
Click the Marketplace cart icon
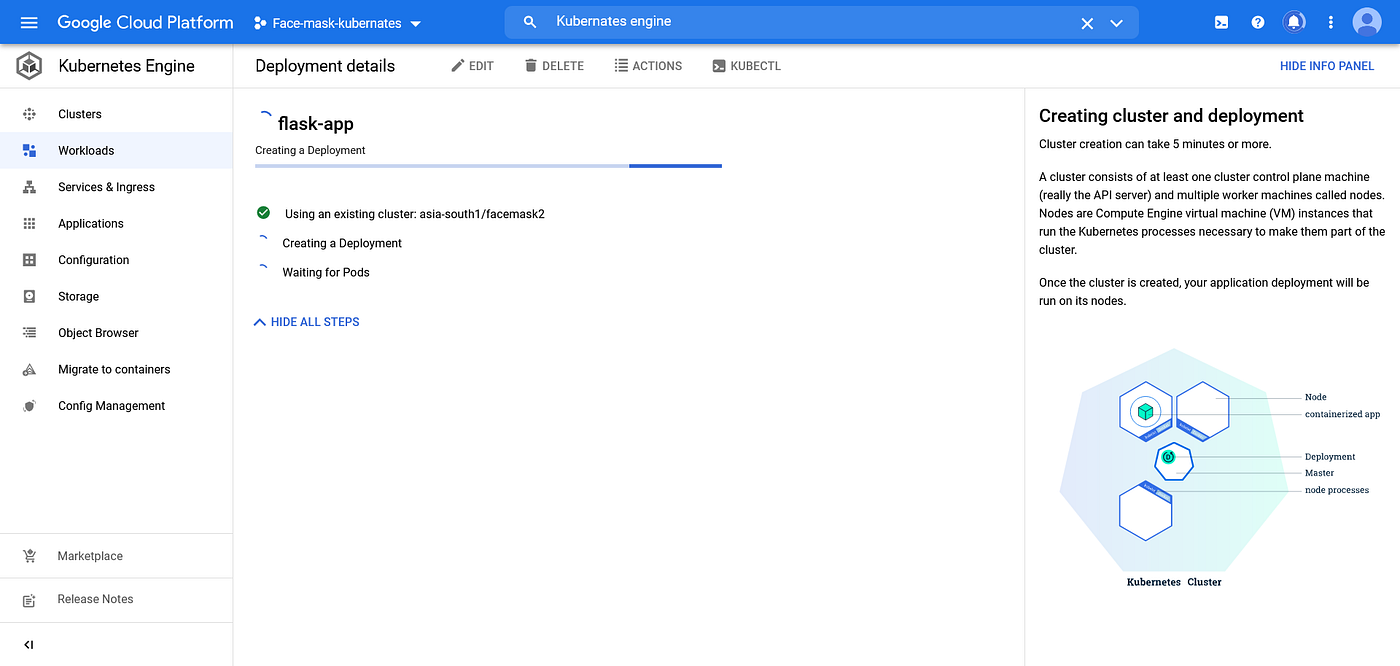tap(29, 556)
